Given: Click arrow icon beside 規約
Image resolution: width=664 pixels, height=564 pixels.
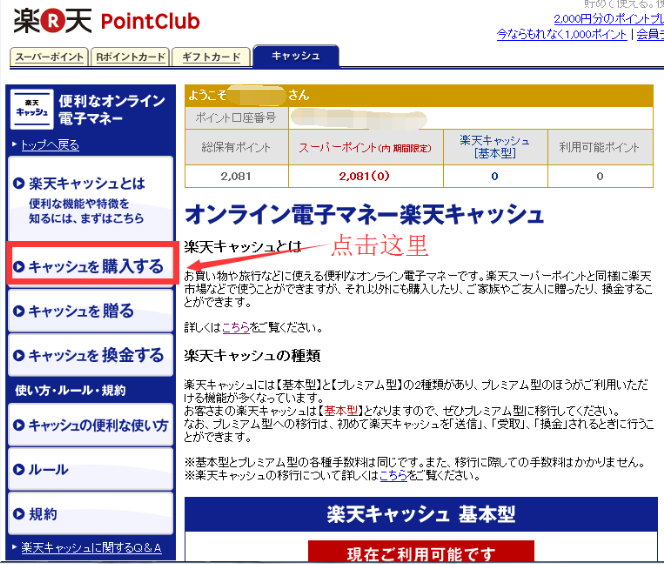Looking at the screenshot, I should pos(19,514).
